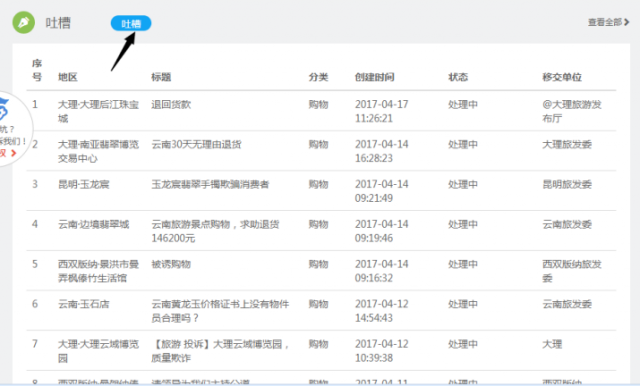Open the complaint 云南30天无理由退货
The height and width of the screenshot is (386, 640).
tap(196, 144)
